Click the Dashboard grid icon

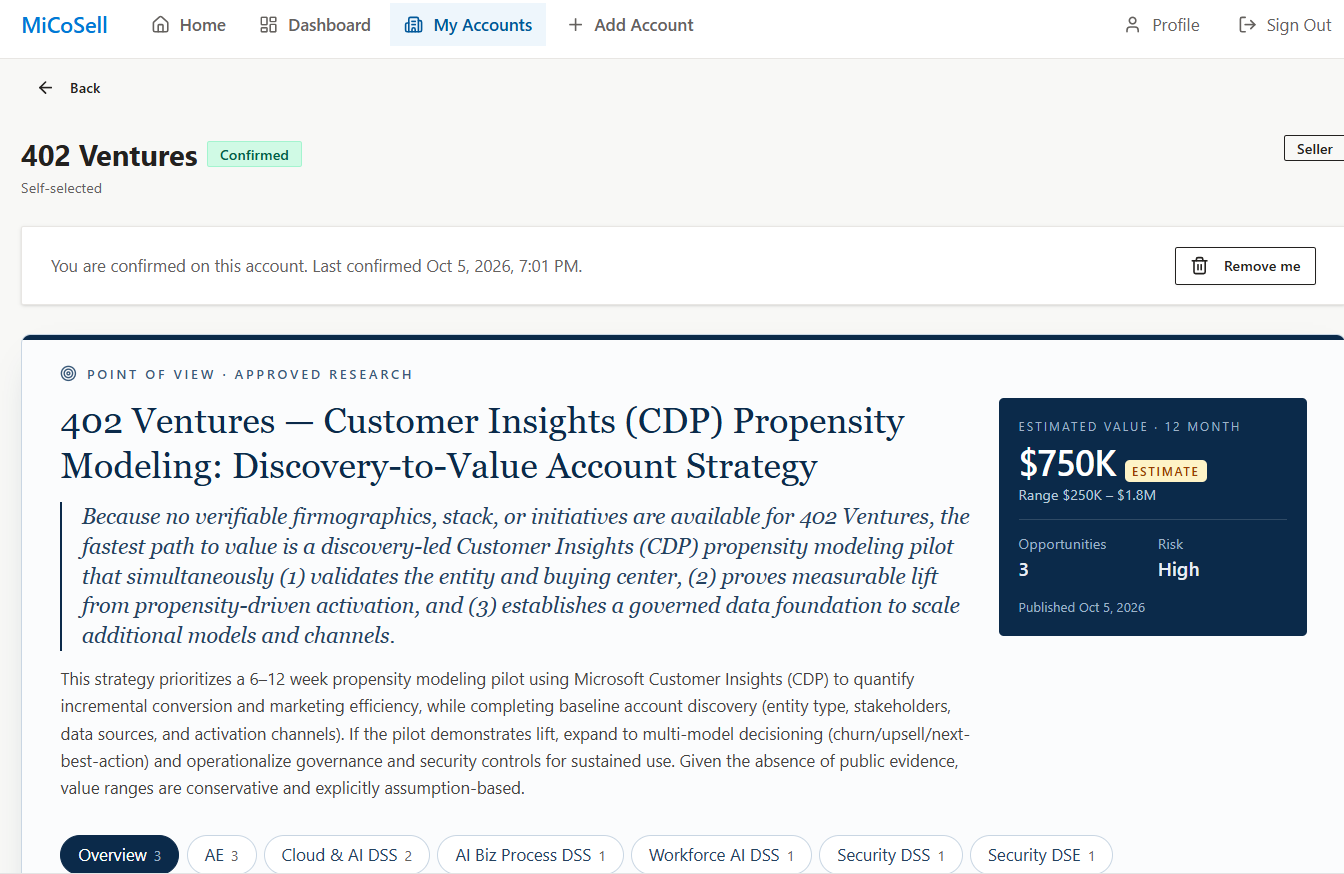pyautogui.click(x=268, y=25)
